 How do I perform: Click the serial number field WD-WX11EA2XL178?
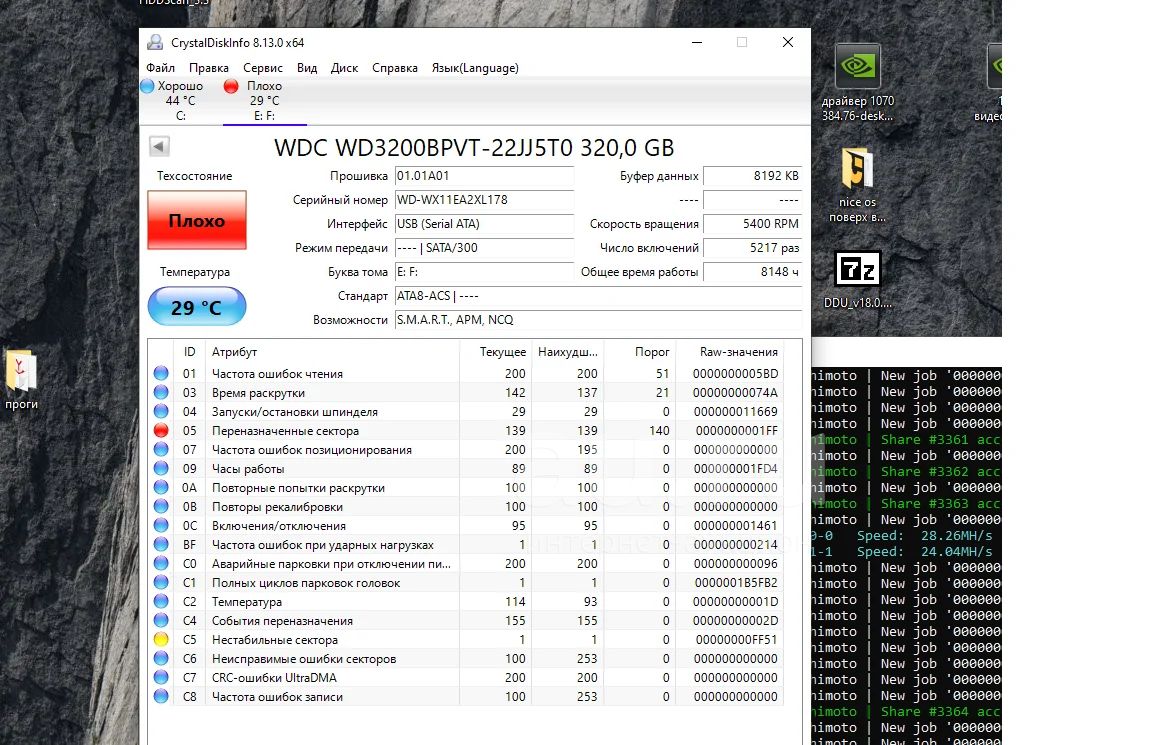484,200
